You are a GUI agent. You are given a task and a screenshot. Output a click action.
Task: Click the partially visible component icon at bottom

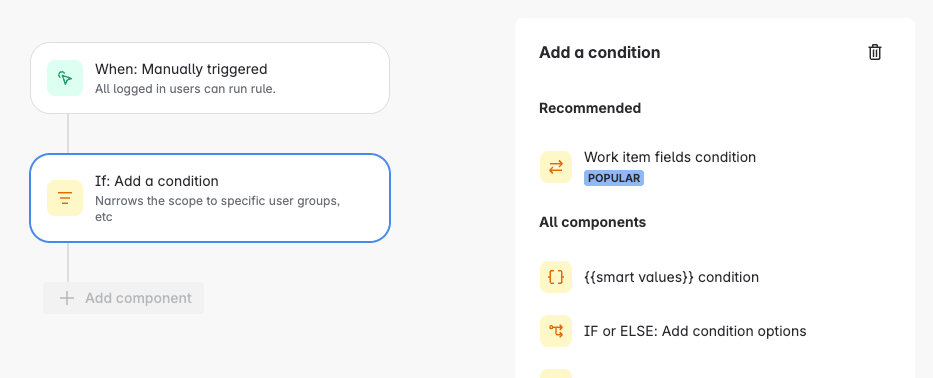coord(556,373)
